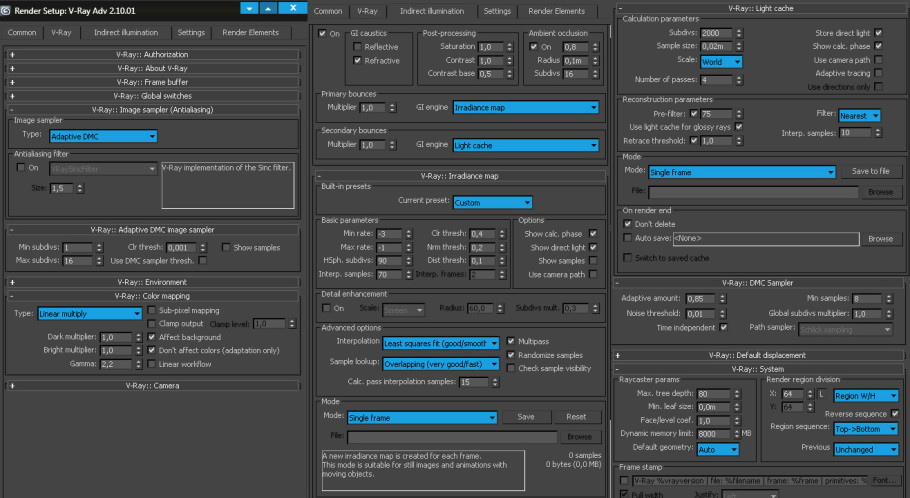Expand the V-Ray:: Default displacement rollout
This screenshot has height=498, width=910.
pyautogui.click(x=757, y=355)
